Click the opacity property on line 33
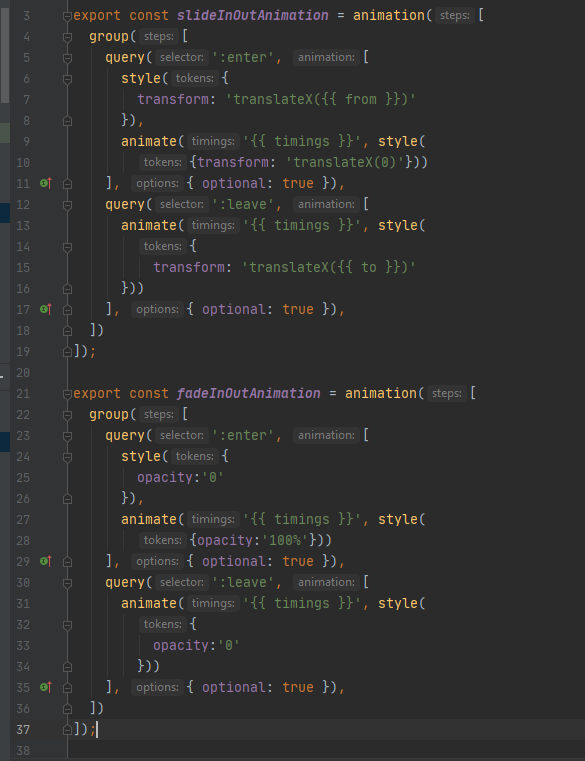This screenshot has height=761, width=585. click(x=181, y=645)
